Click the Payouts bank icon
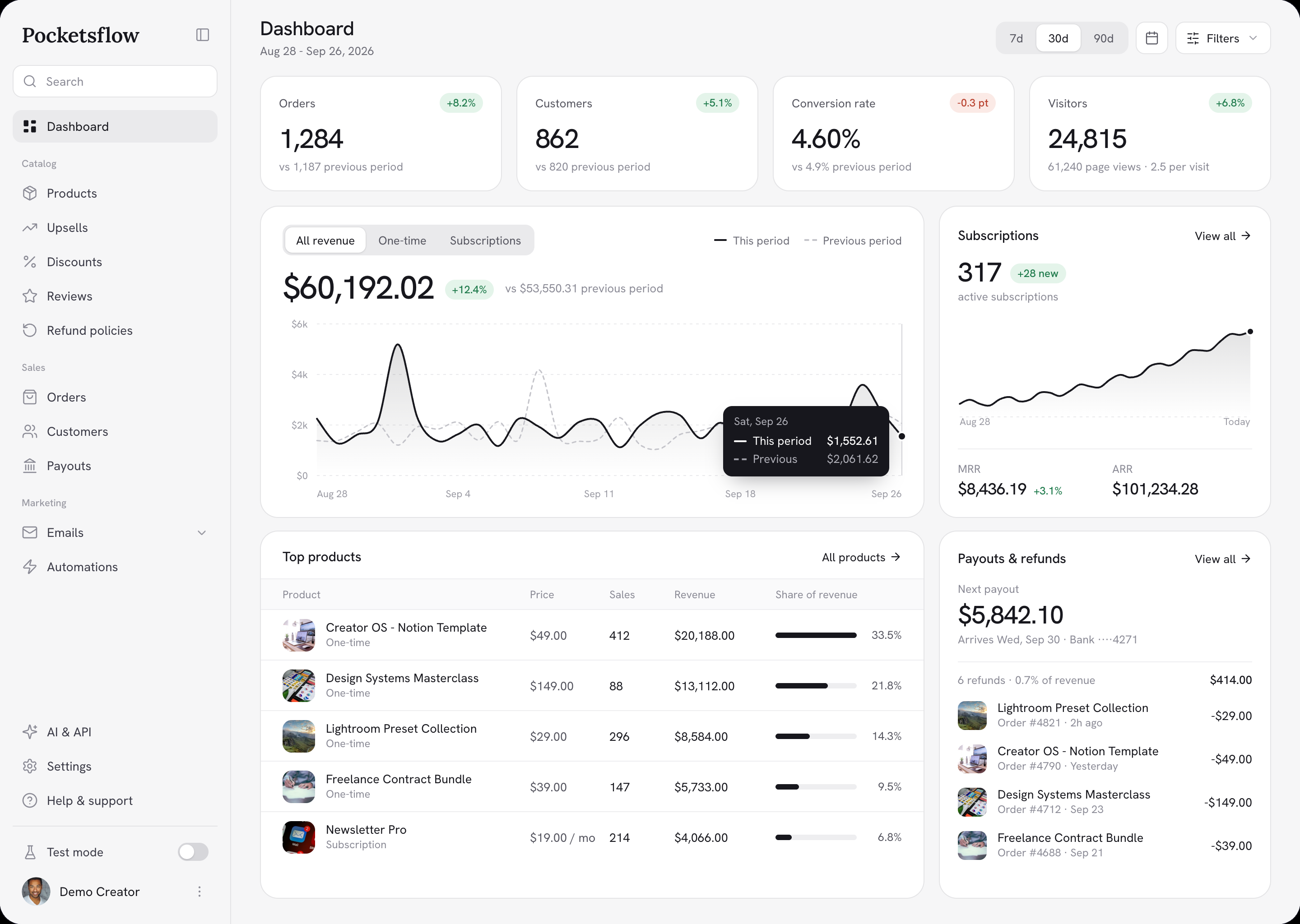Viewport: 1300px width, 924px height. pos(30,466)
